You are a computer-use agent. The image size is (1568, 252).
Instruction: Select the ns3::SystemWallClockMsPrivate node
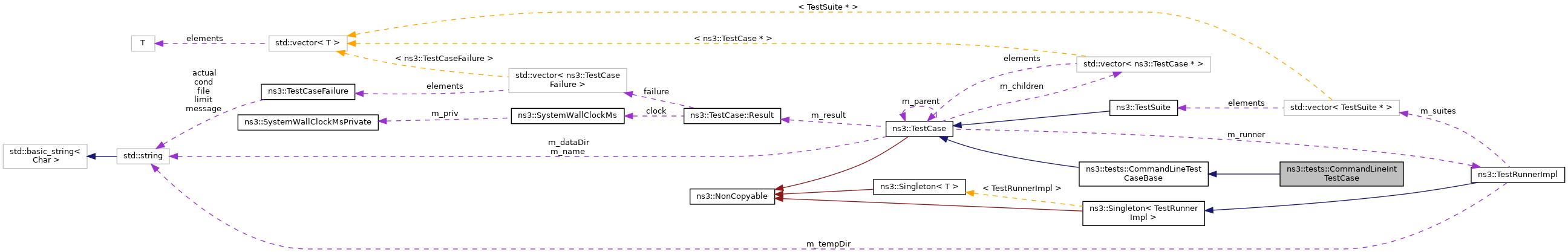[307, 122]
